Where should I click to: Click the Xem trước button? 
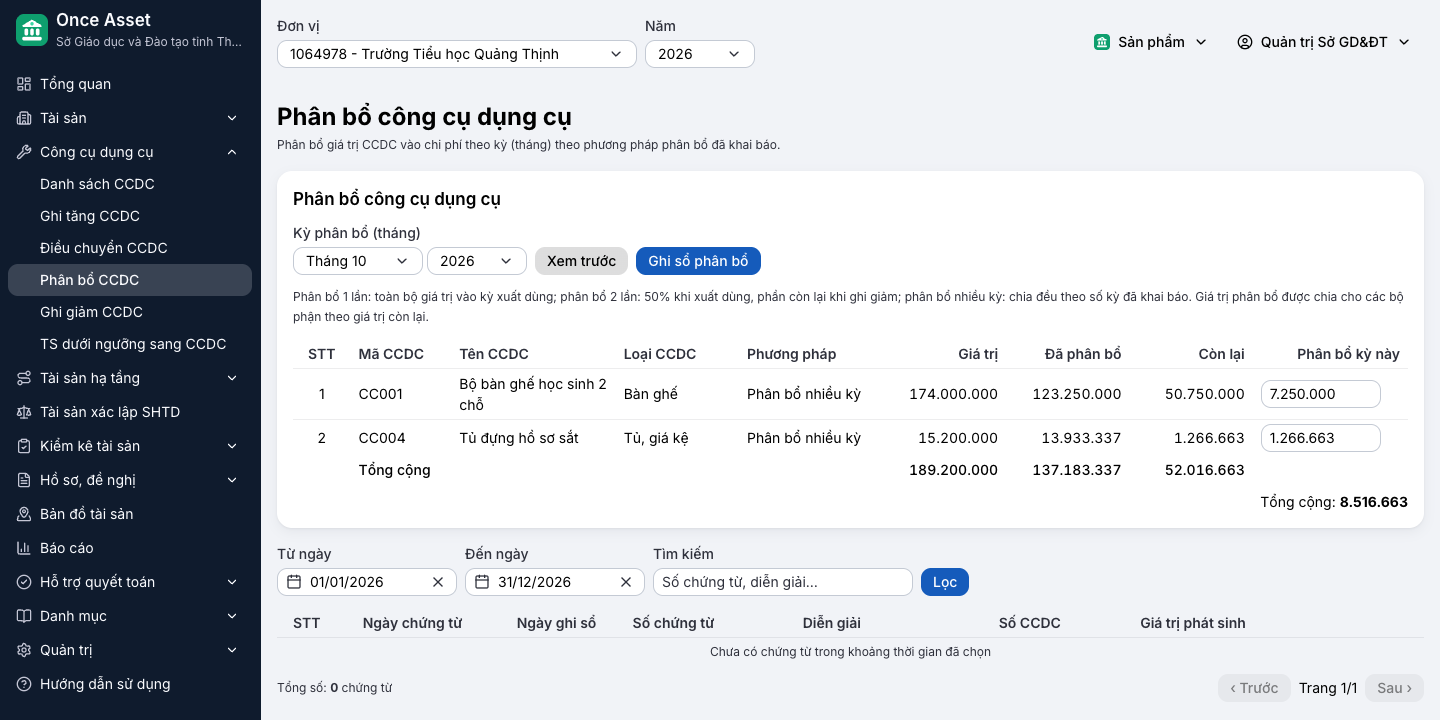click(581, 261)
